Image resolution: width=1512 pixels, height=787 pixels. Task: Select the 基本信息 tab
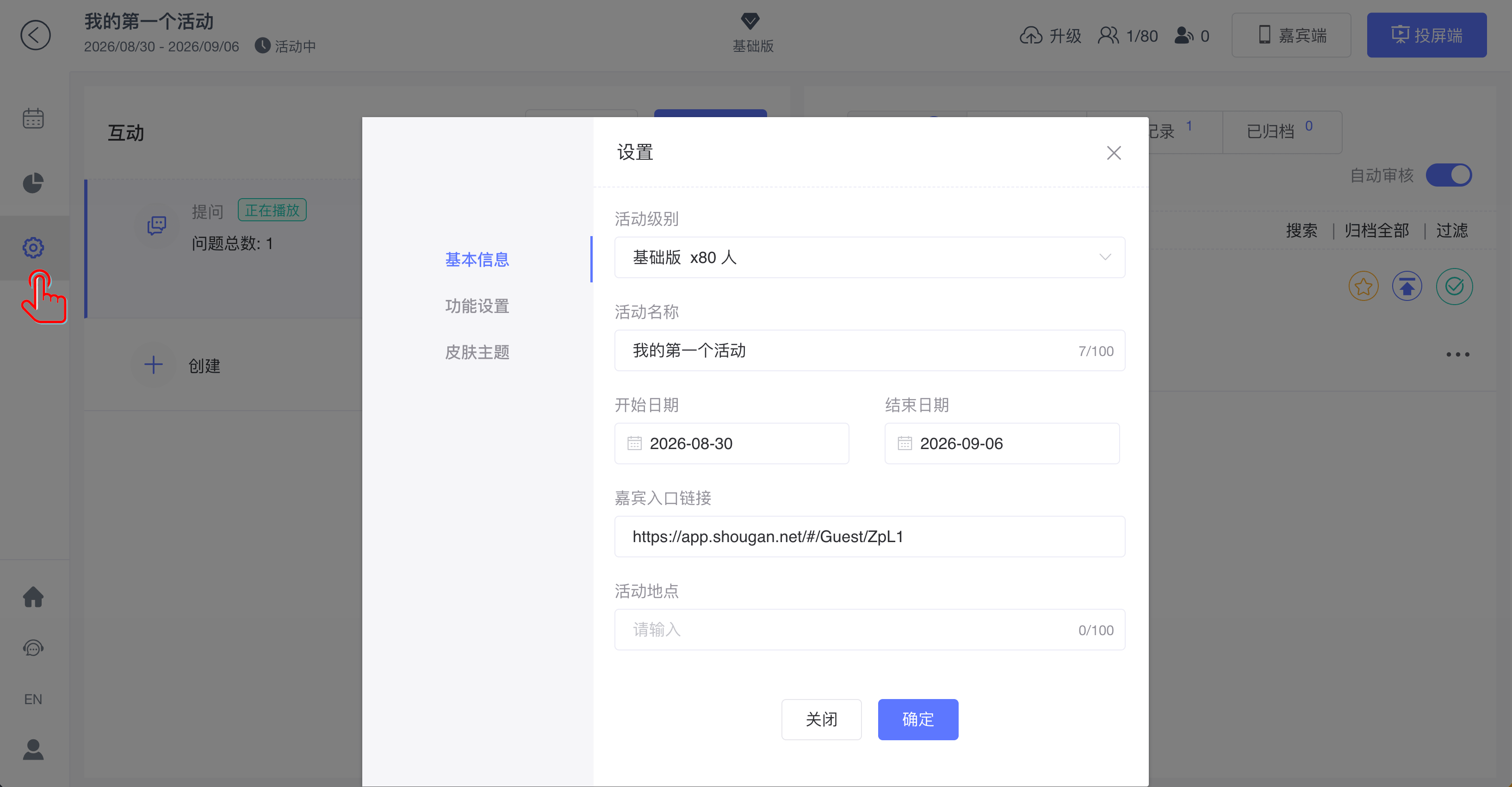coord(477,260)
